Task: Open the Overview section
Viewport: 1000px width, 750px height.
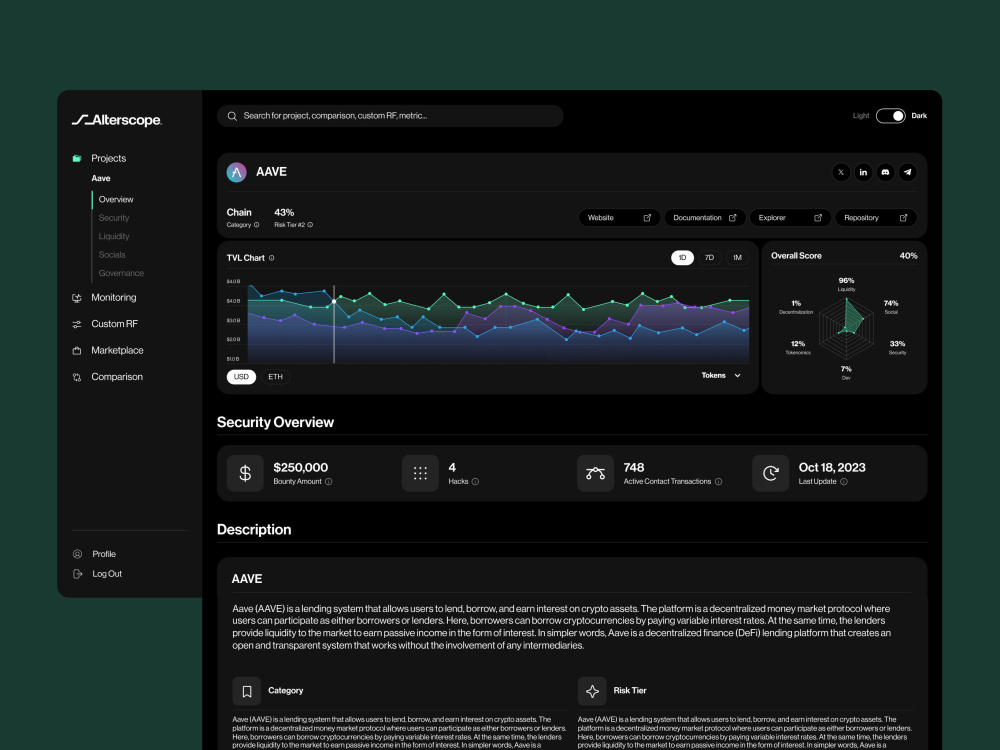Action: [116, 200]
